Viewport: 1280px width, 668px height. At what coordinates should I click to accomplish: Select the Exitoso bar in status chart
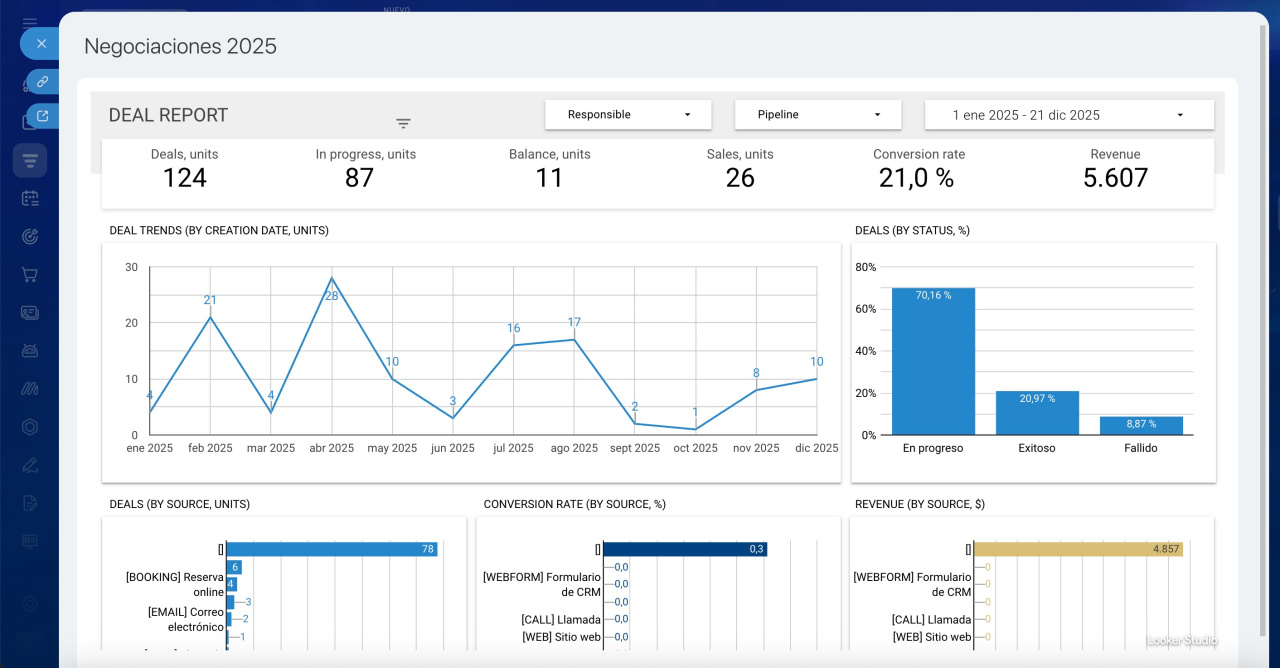point(1037,412)
